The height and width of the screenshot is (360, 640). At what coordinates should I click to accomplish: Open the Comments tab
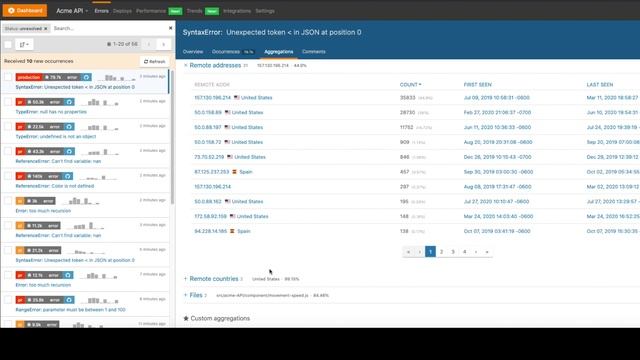tap(314, 52)
